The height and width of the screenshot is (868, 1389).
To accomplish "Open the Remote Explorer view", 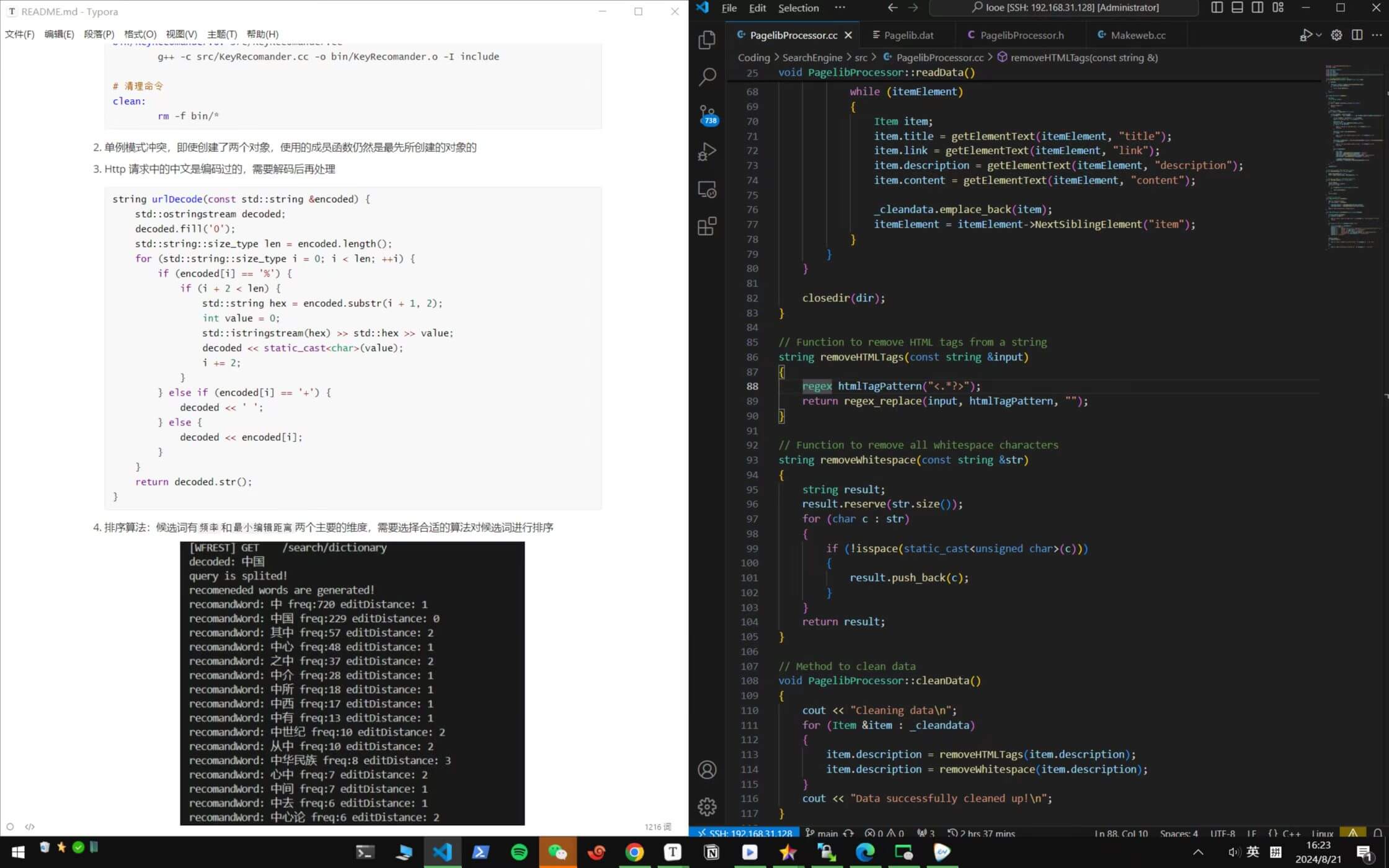I will [x=707, y=189].
